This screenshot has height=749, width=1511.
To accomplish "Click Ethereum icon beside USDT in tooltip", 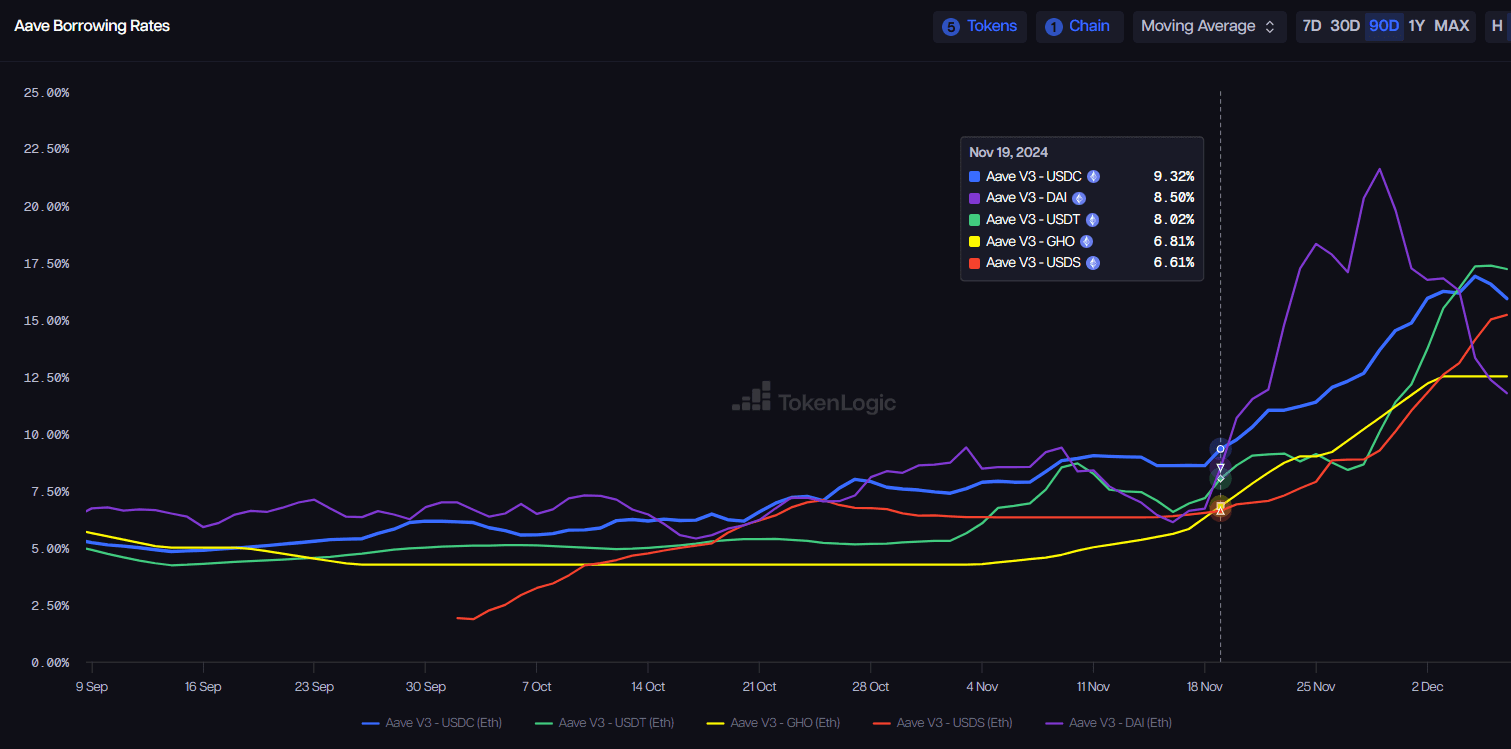I will [x=1092, y=220].
